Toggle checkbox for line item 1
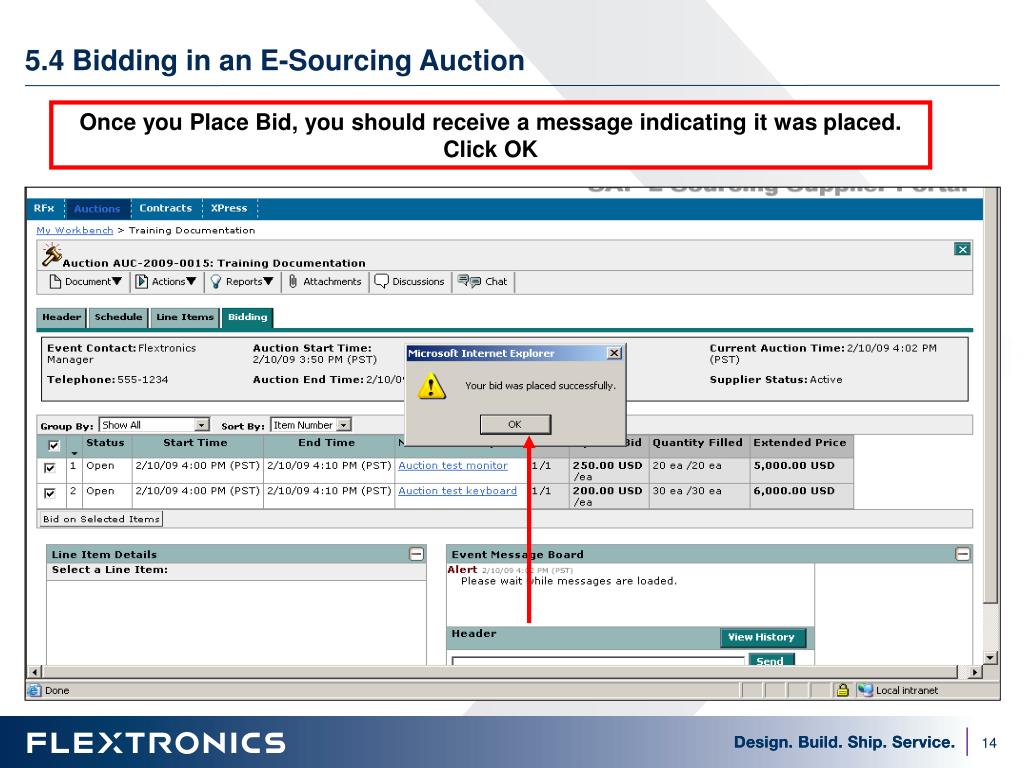Image resolution: width=1024 pixels, height=768 pixels. click(x=50, y=468)
